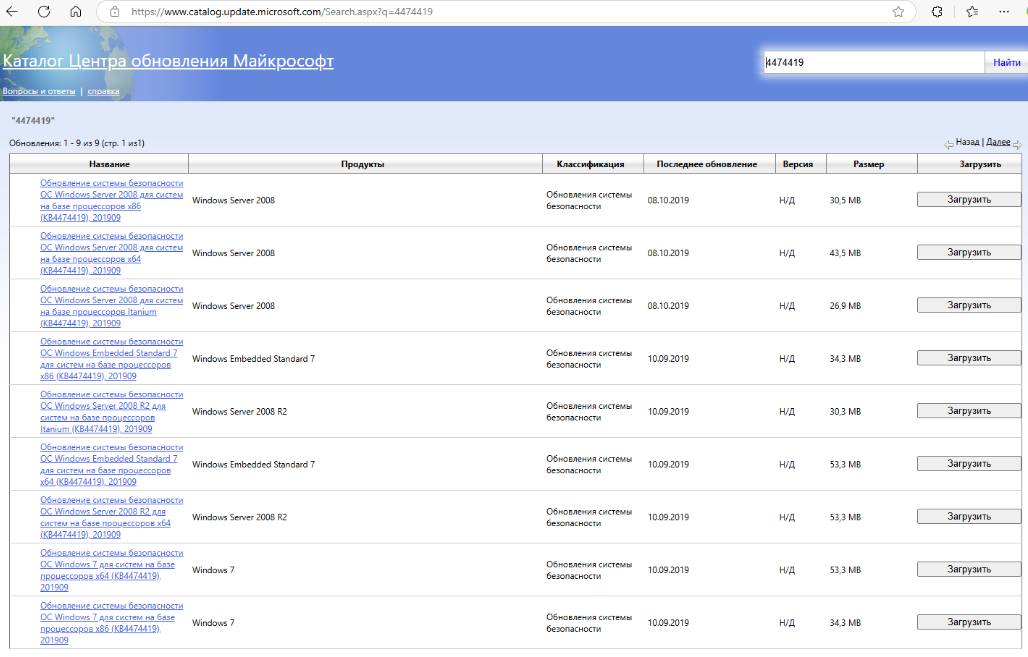Click Загрузить for the 30,5 MB update
Viewport: 1028px width, 657px height.
tap(968, 199)
